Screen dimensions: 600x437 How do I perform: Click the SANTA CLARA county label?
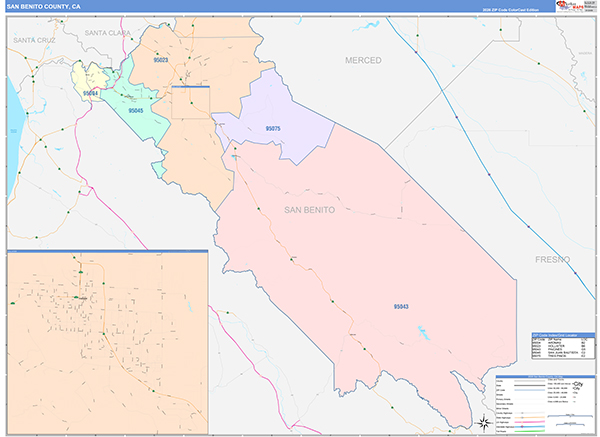click(109, 32)
